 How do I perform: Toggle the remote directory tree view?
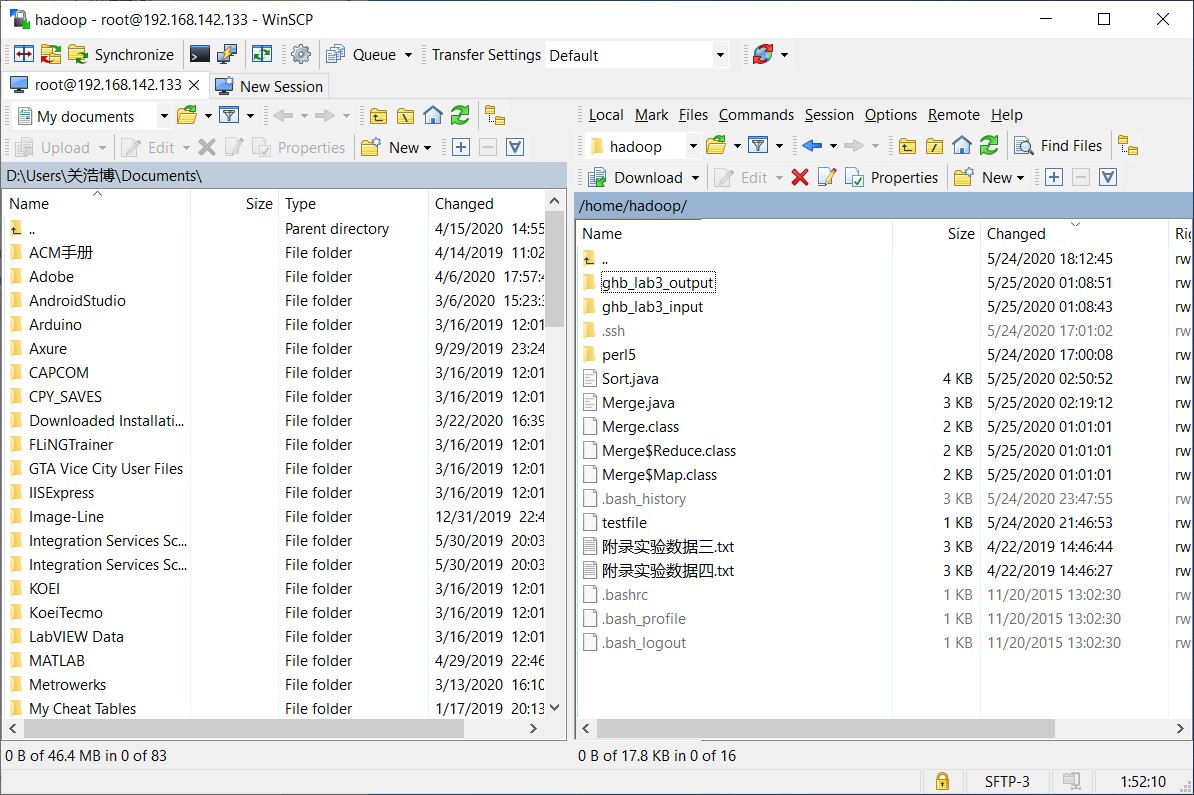[1128, 146]
